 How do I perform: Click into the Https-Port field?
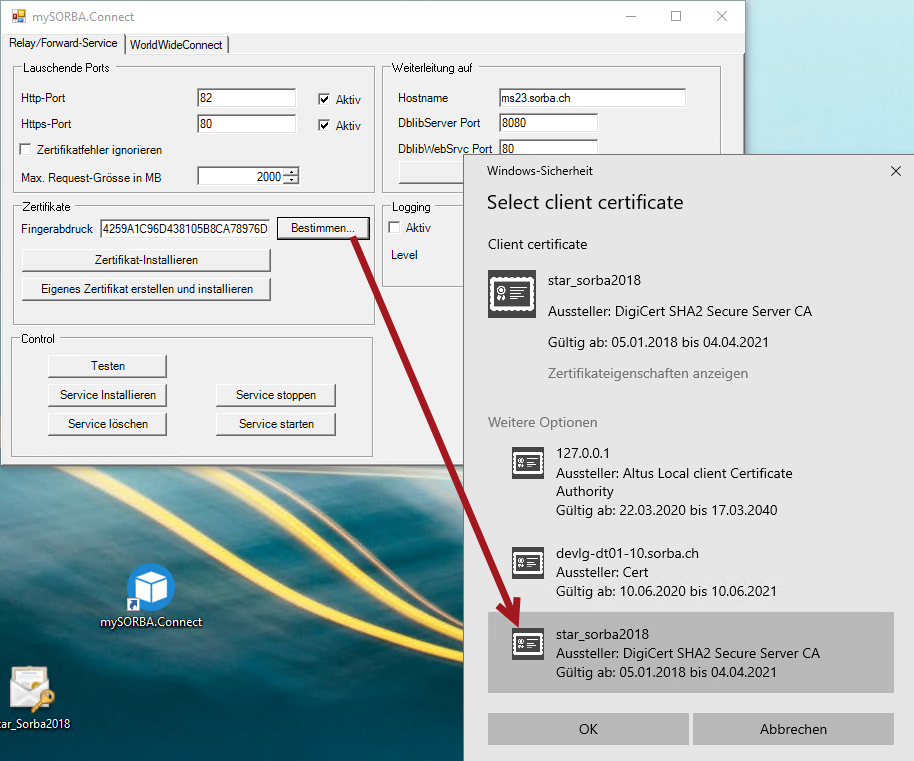[x=247, y=124]
